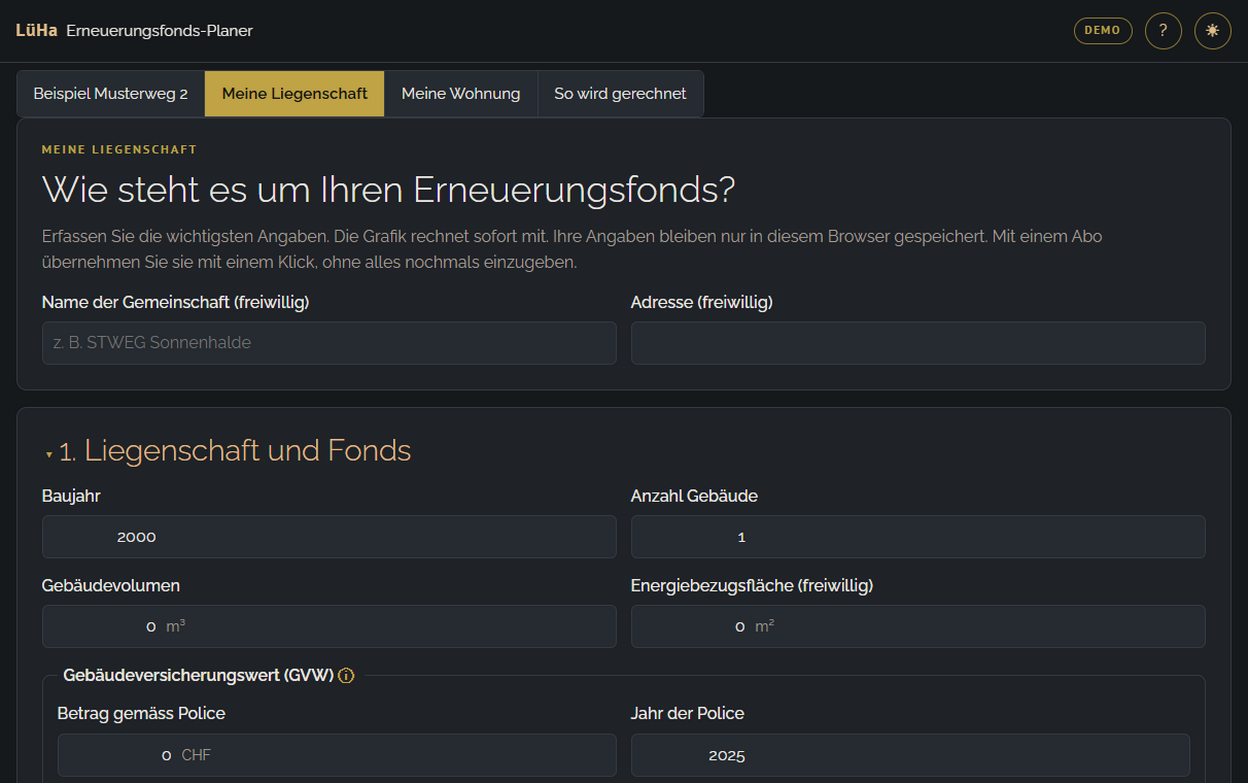Screen dimensions: 1248x783
Task: Click the LüHa logo text
Action: [x=37, y=31]
